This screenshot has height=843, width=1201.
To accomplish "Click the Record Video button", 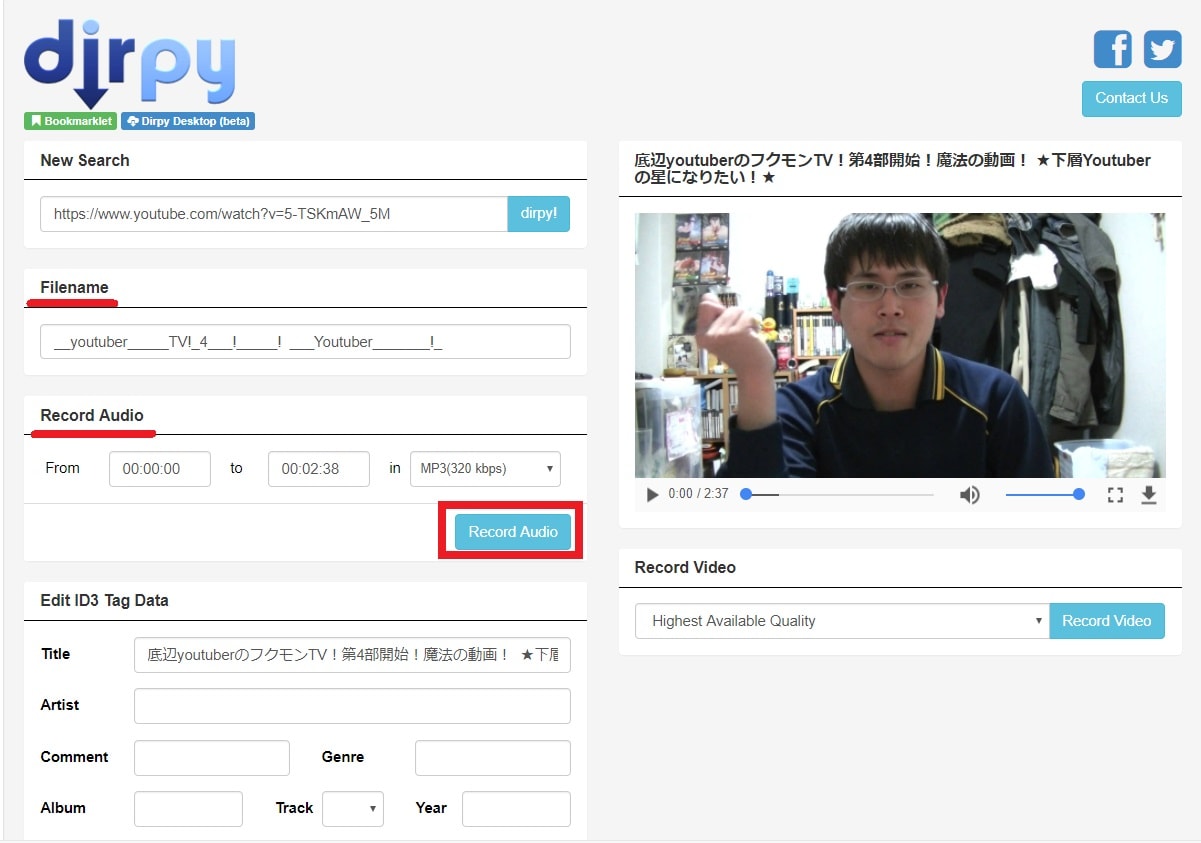I will pyautogui.click(x=1107, y=621).
